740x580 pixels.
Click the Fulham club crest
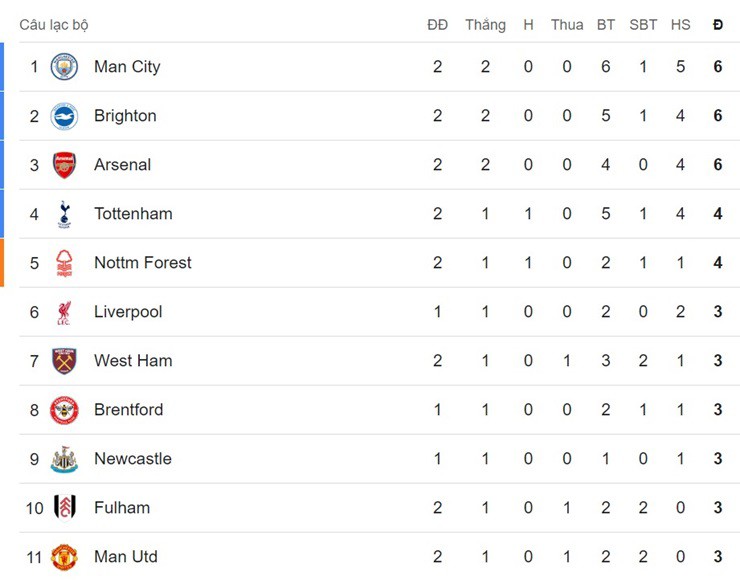tap(64, 508)
